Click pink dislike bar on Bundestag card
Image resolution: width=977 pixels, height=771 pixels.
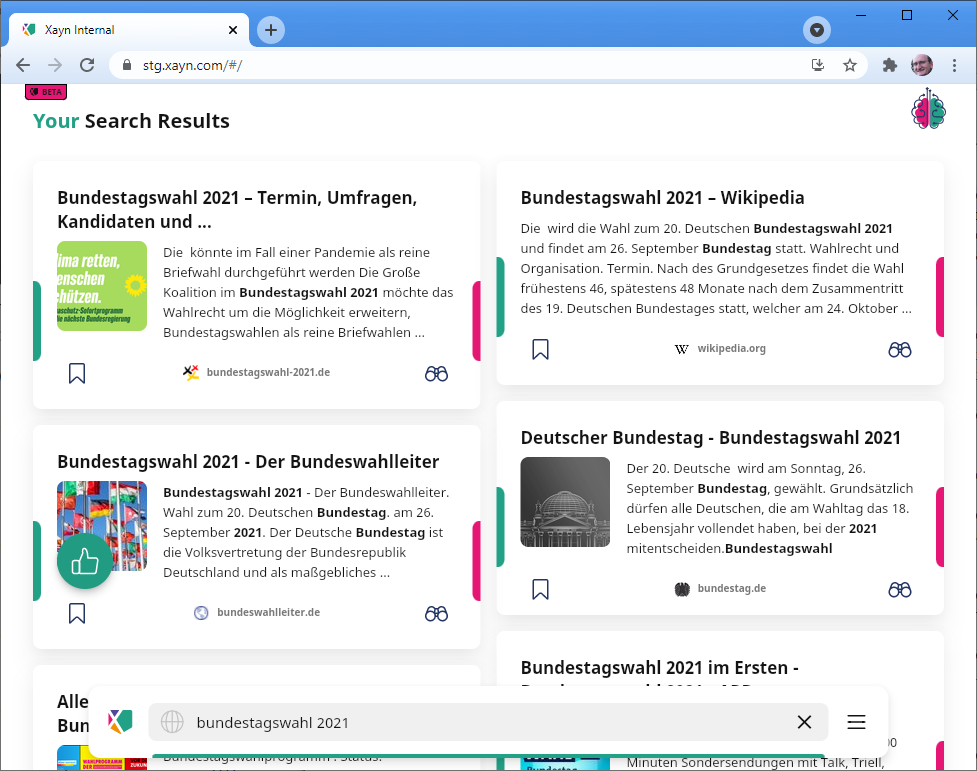(940, 527)
